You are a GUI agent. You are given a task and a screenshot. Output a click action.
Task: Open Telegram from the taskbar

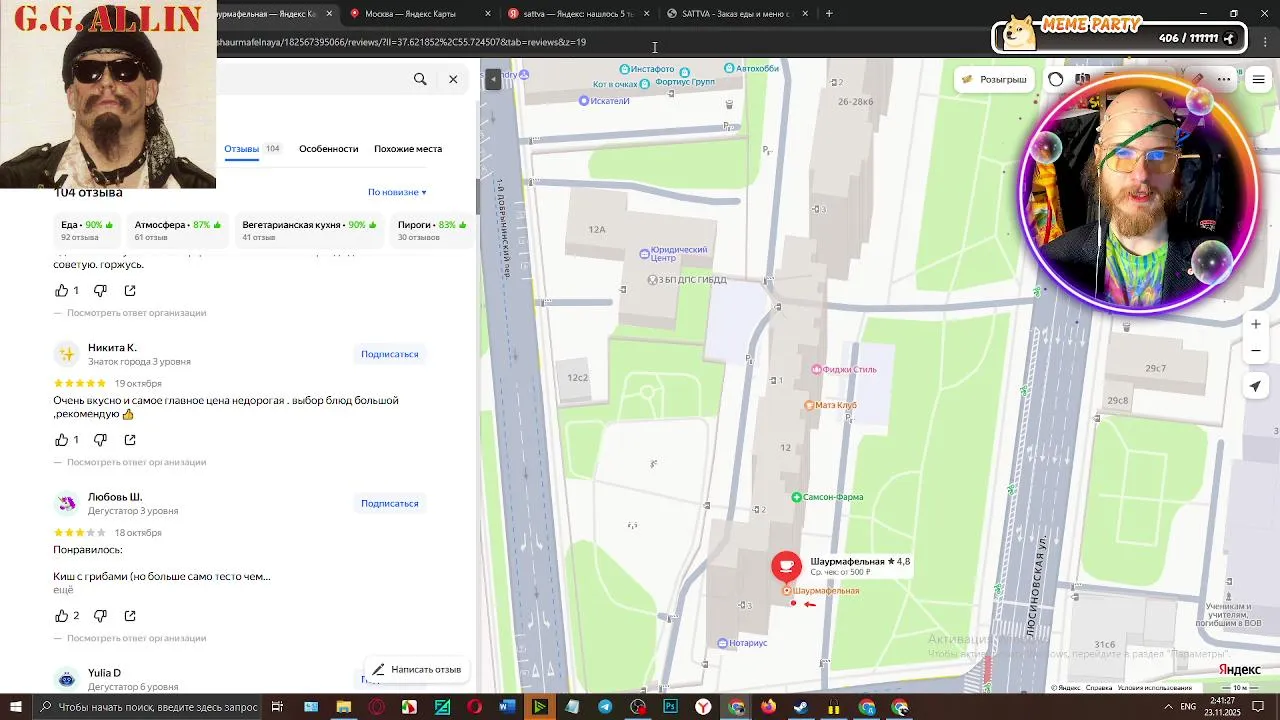tap(605, 707)
